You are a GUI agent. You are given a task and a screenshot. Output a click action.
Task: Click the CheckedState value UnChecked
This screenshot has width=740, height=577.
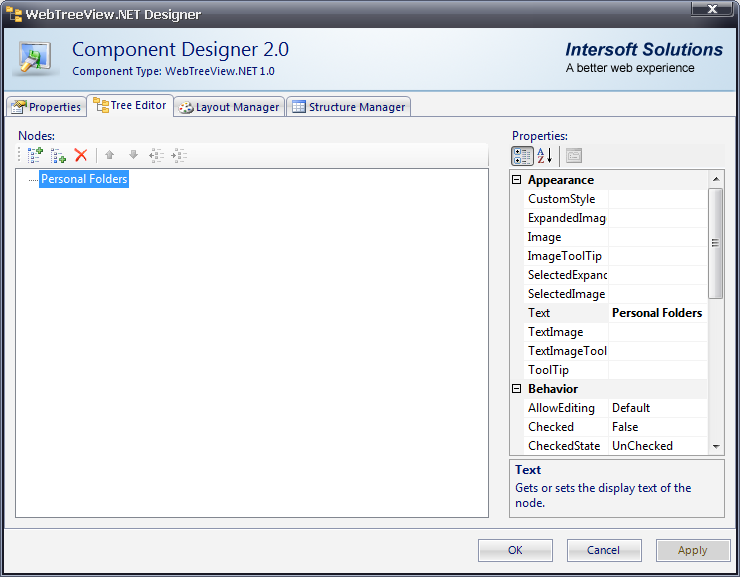point(658,446)
